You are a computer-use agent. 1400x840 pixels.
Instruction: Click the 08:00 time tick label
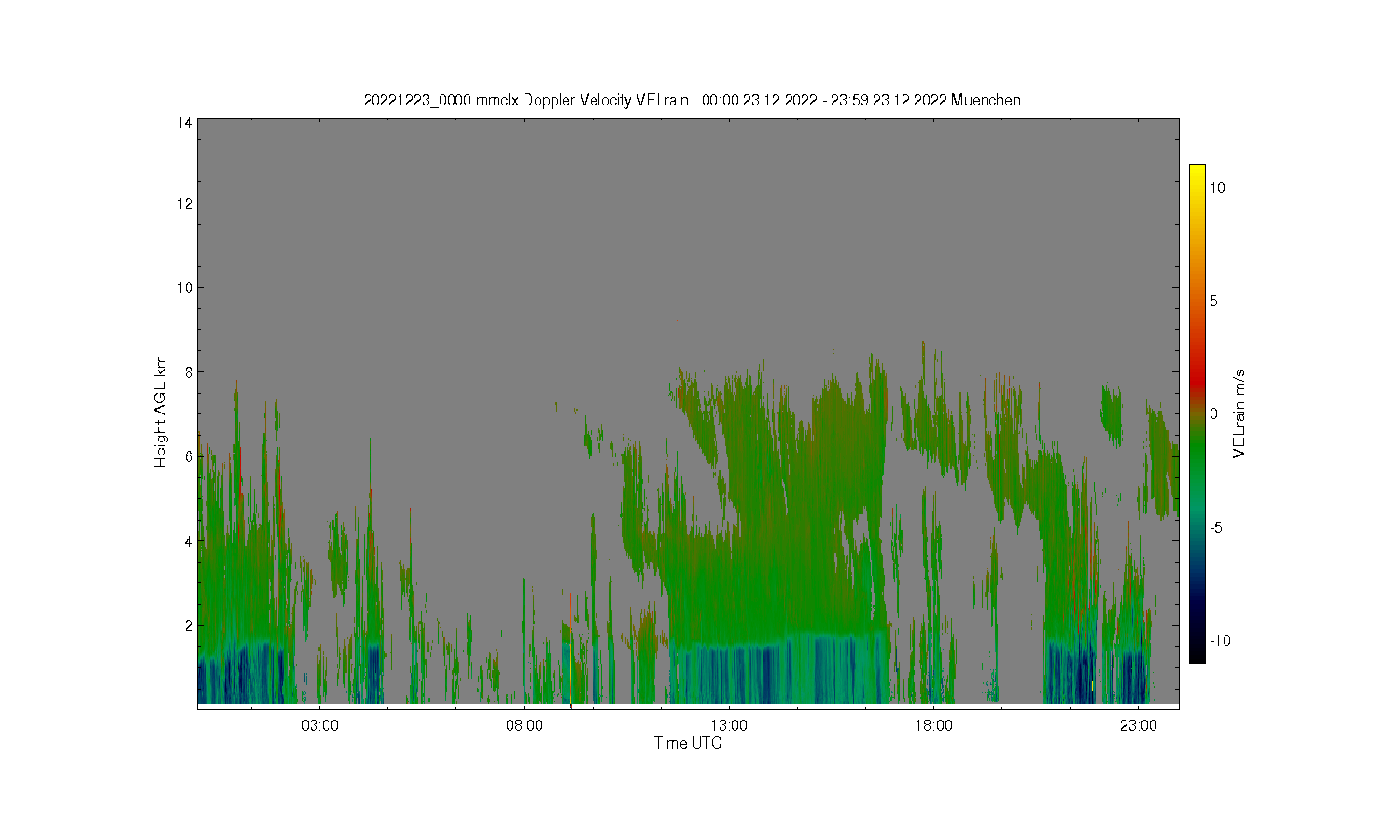coord(525,725)
